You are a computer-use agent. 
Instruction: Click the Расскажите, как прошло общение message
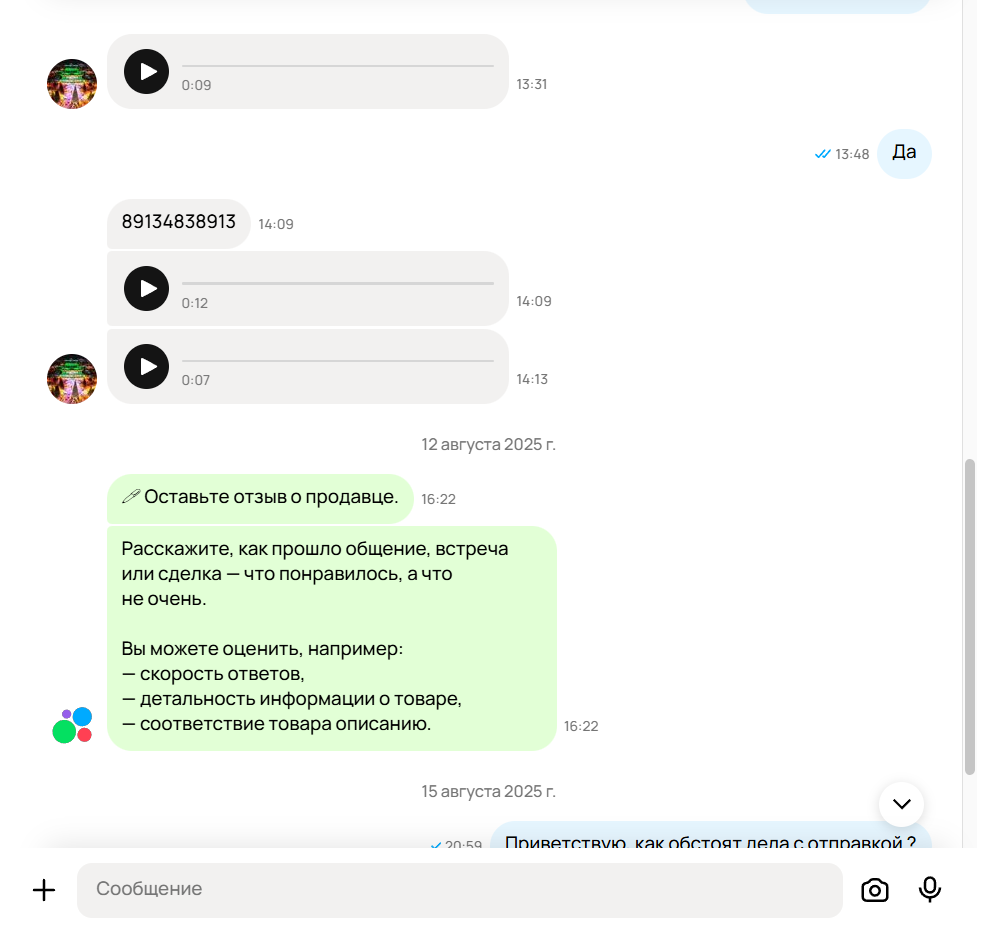point(332,638)
